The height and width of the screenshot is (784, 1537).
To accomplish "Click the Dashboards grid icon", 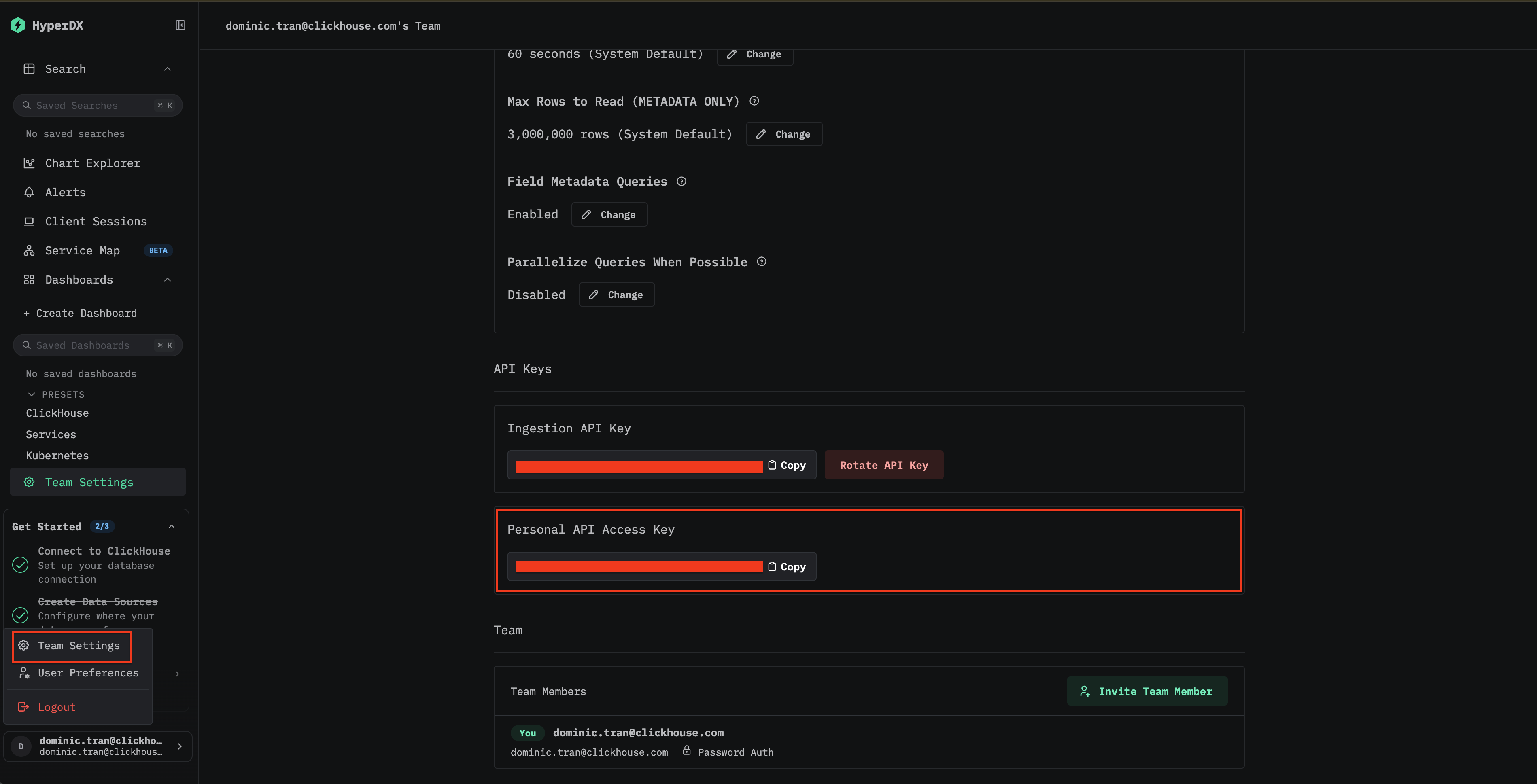I will point(29,279).
